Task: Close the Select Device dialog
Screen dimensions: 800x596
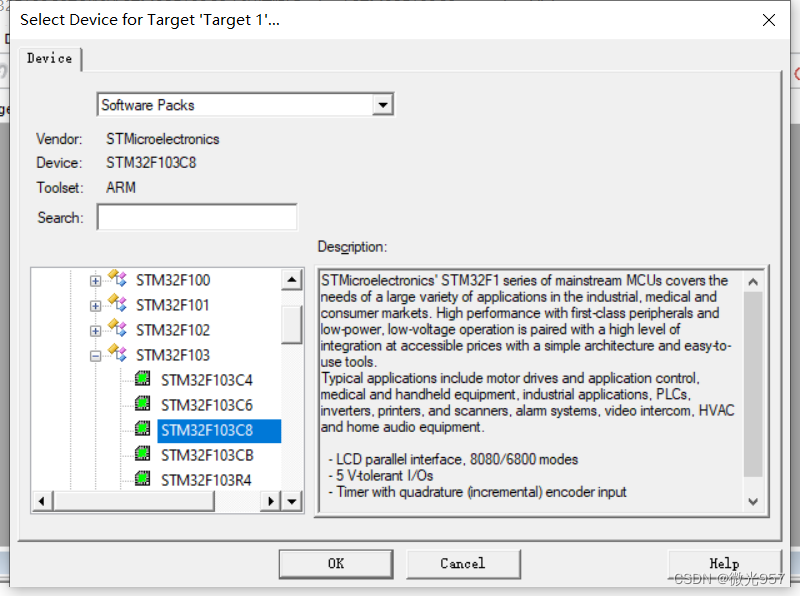Action: point(768,20)
